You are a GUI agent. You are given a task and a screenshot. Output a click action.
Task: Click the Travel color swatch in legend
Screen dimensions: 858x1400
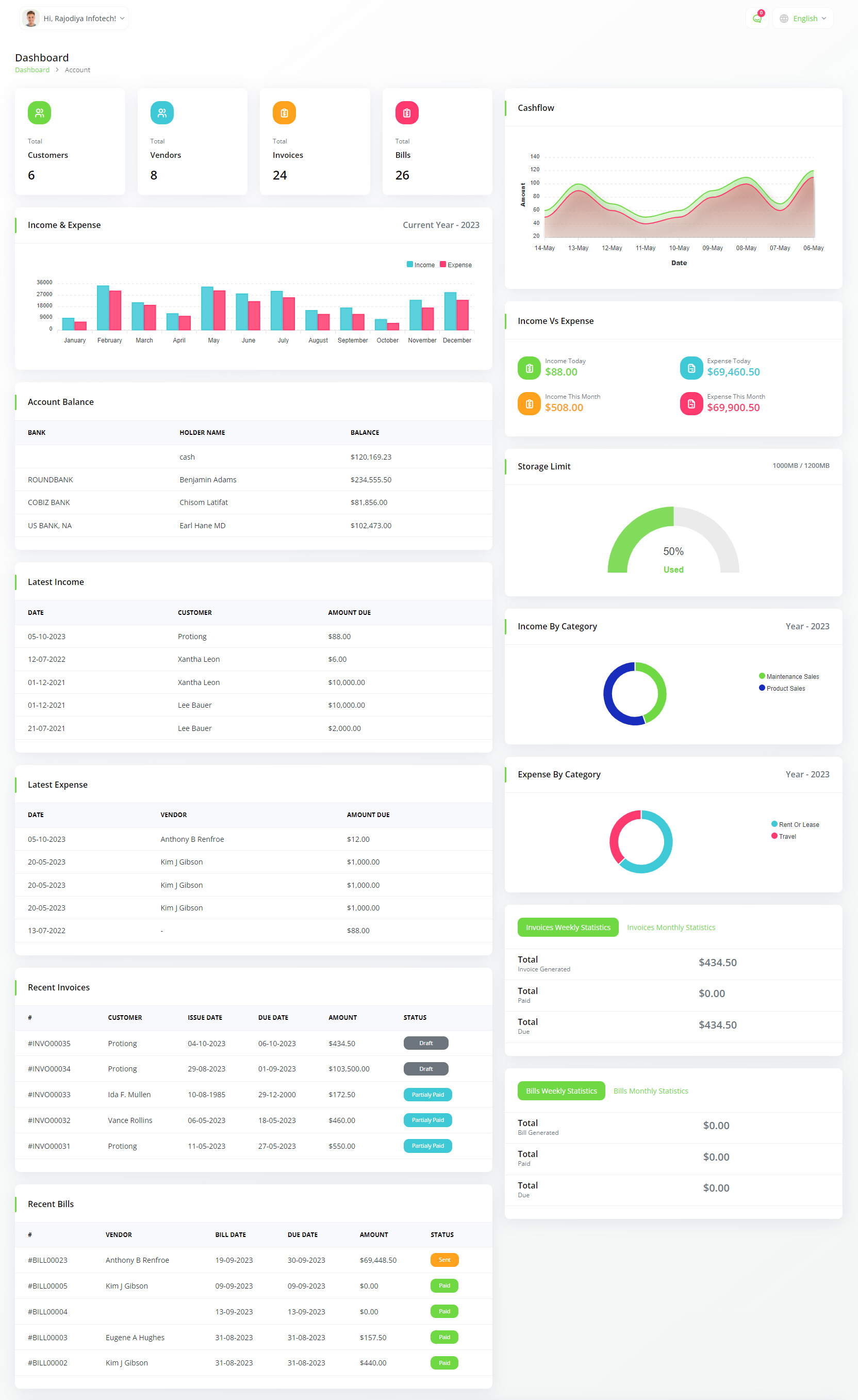click(774, 836)
